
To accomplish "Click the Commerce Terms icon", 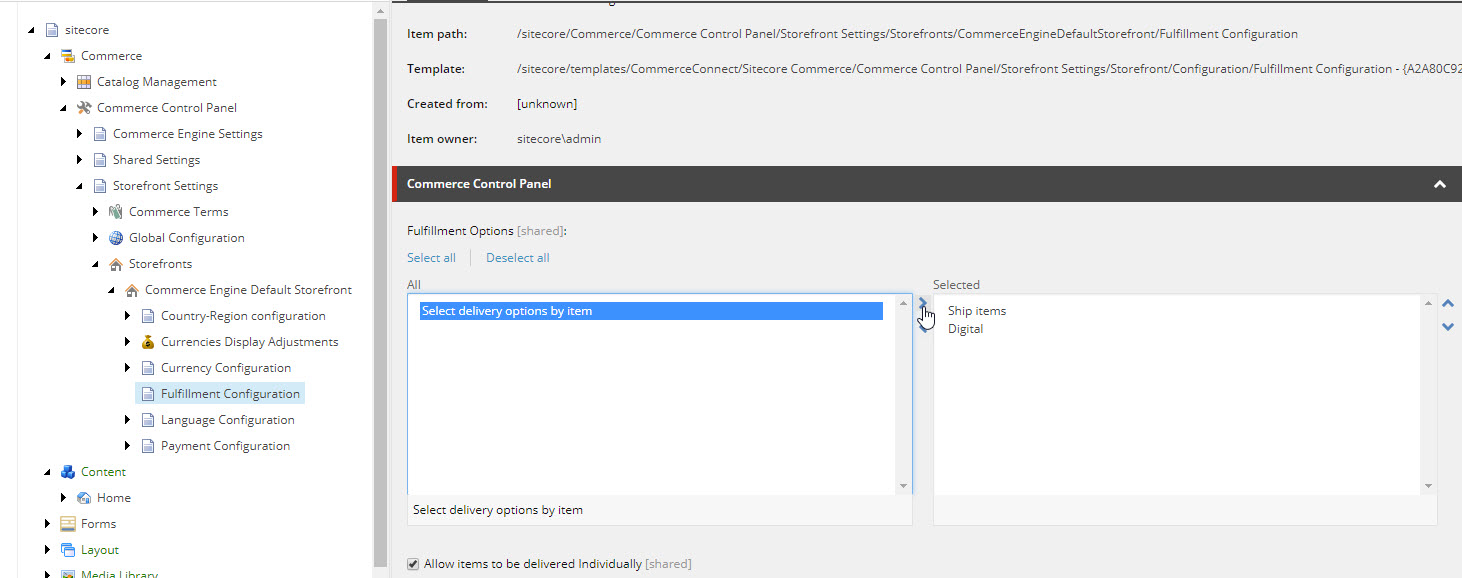I will coord(116,212).
